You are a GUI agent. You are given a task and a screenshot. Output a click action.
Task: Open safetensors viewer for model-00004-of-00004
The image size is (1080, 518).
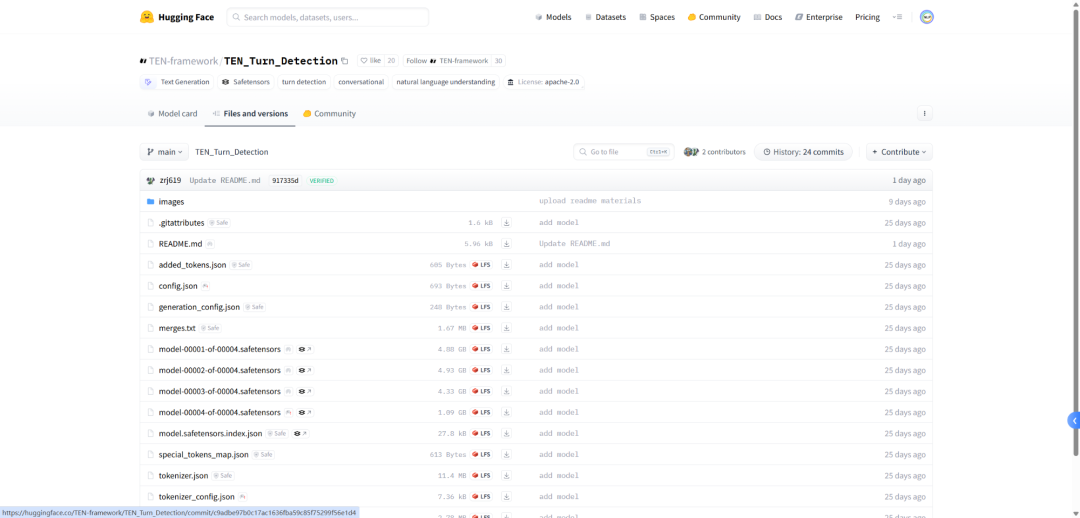coord(305,413)
